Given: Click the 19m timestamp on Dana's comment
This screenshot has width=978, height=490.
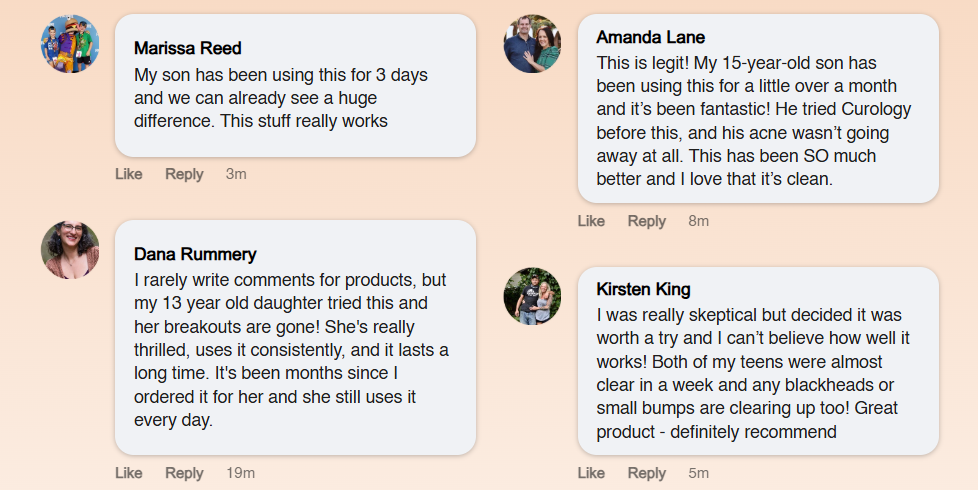Looking at the screenshot, I should click(240, 473).
